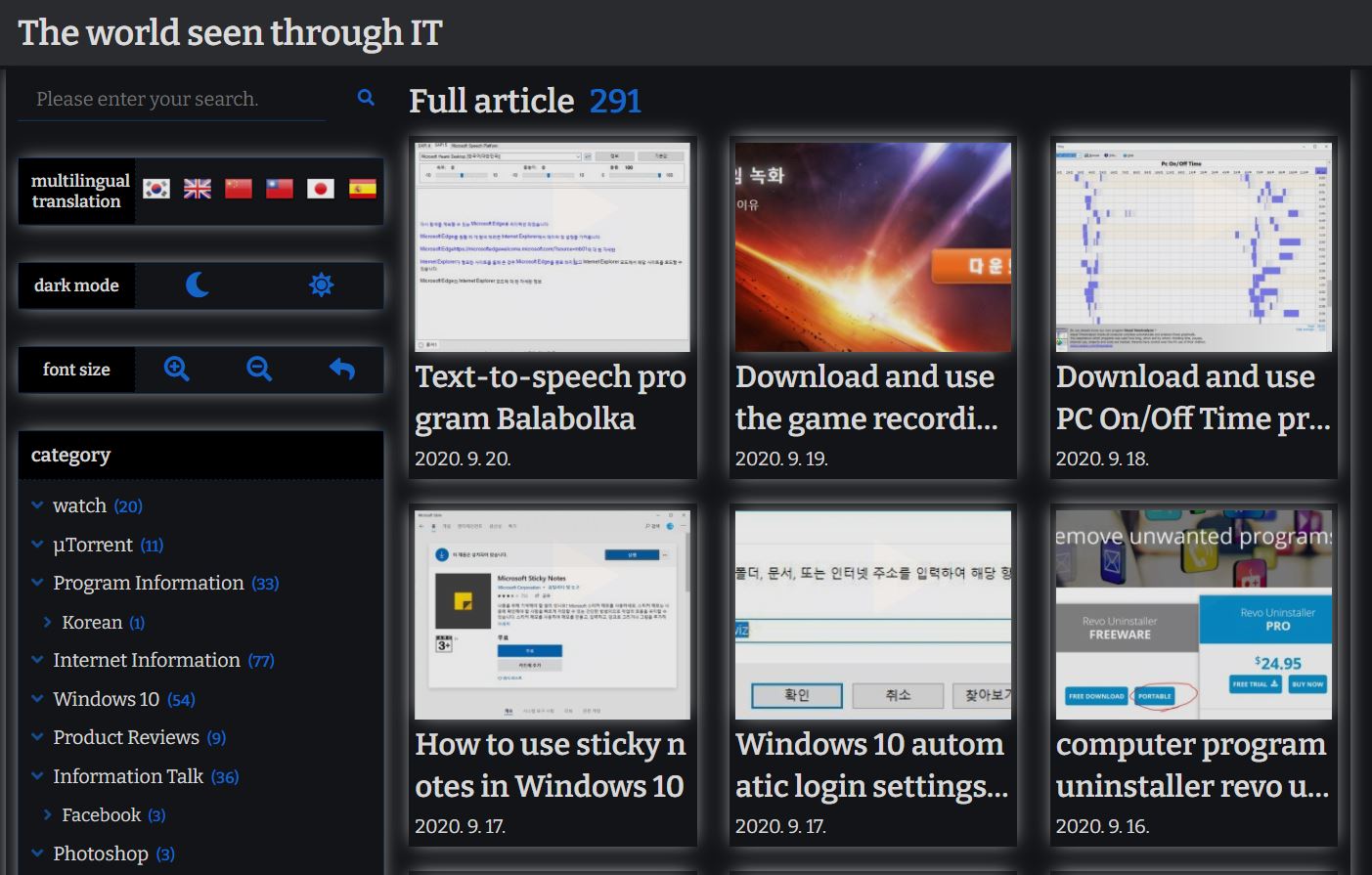
Task: Click the search magnifier icon
Action: [366, 98]
